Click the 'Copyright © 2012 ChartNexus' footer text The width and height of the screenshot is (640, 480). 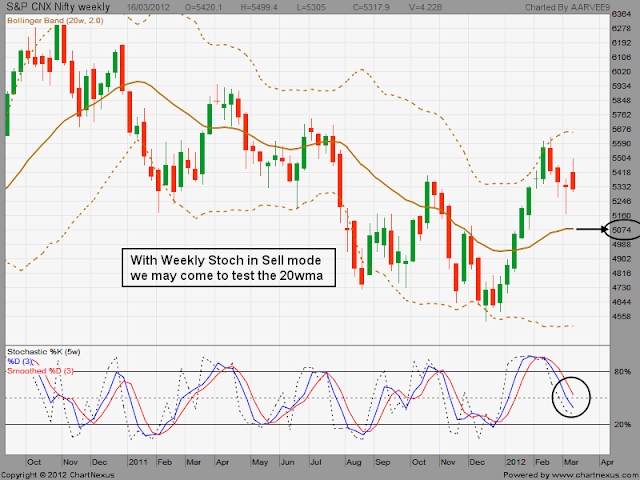point(58,475)
